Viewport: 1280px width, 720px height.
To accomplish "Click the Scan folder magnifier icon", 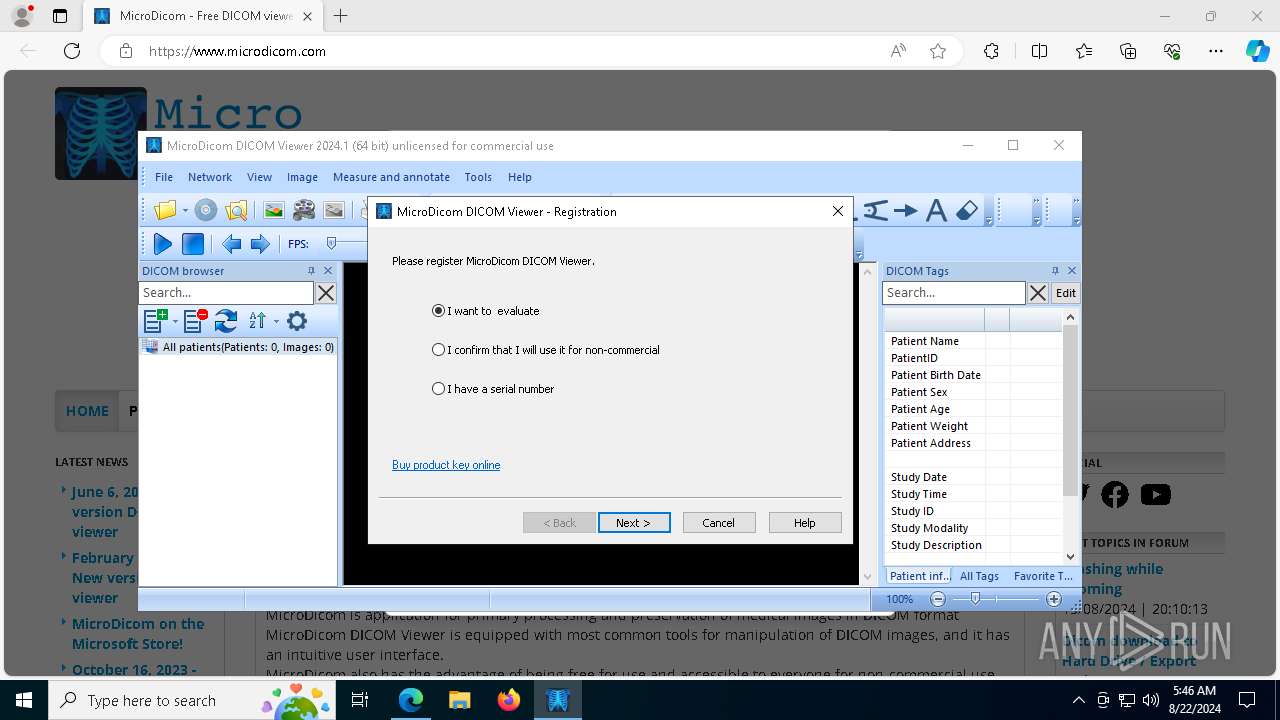I will (236, 211).
